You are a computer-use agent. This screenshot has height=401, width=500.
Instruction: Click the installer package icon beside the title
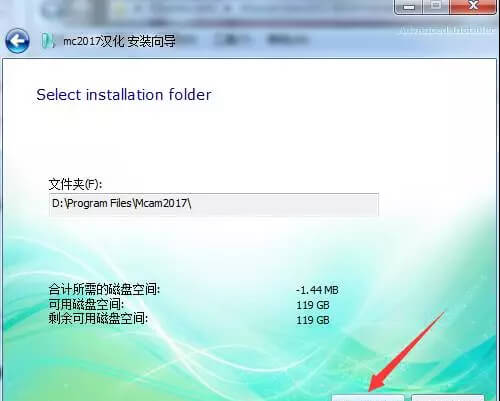coord(48,41)
